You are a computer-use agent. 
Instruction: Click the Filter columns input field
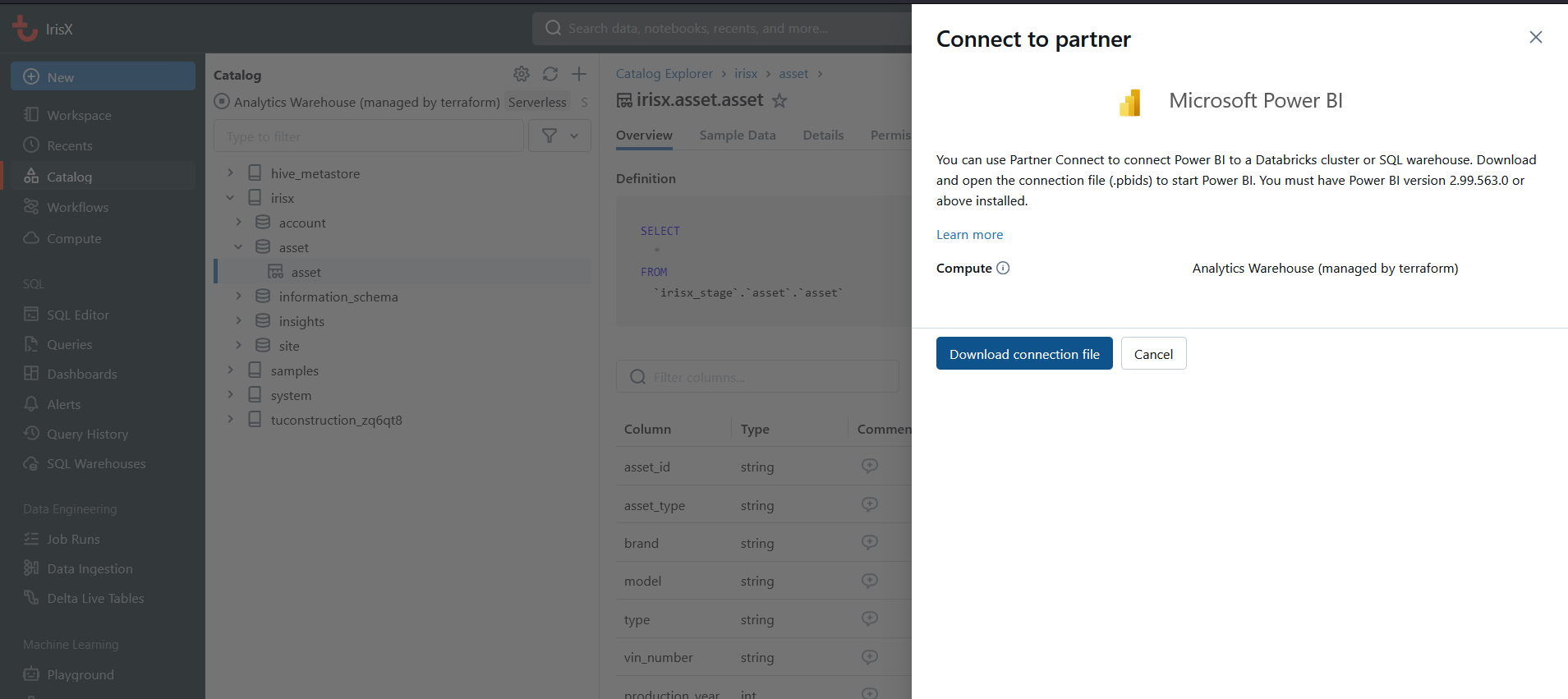[x=764, y=377]
